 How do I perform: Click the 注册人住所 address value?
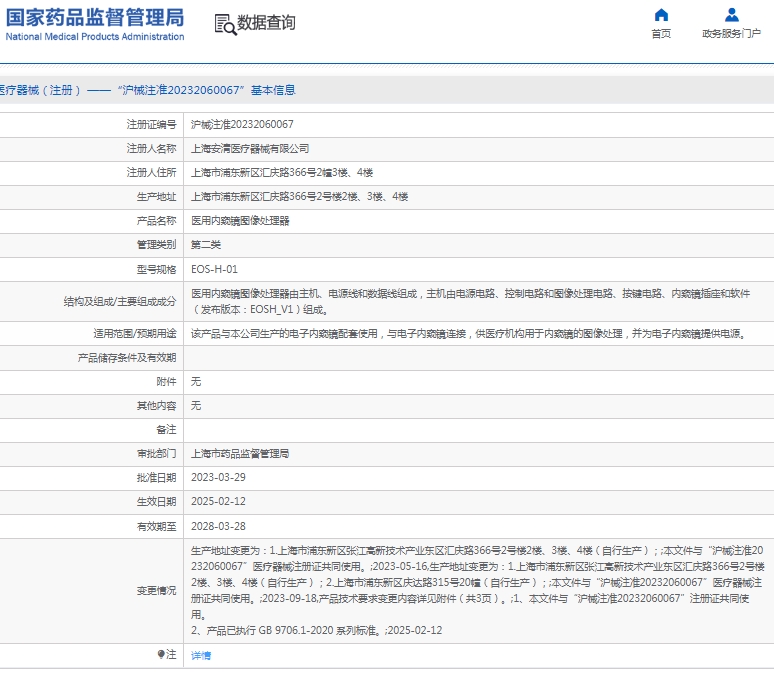click(282, 172)
